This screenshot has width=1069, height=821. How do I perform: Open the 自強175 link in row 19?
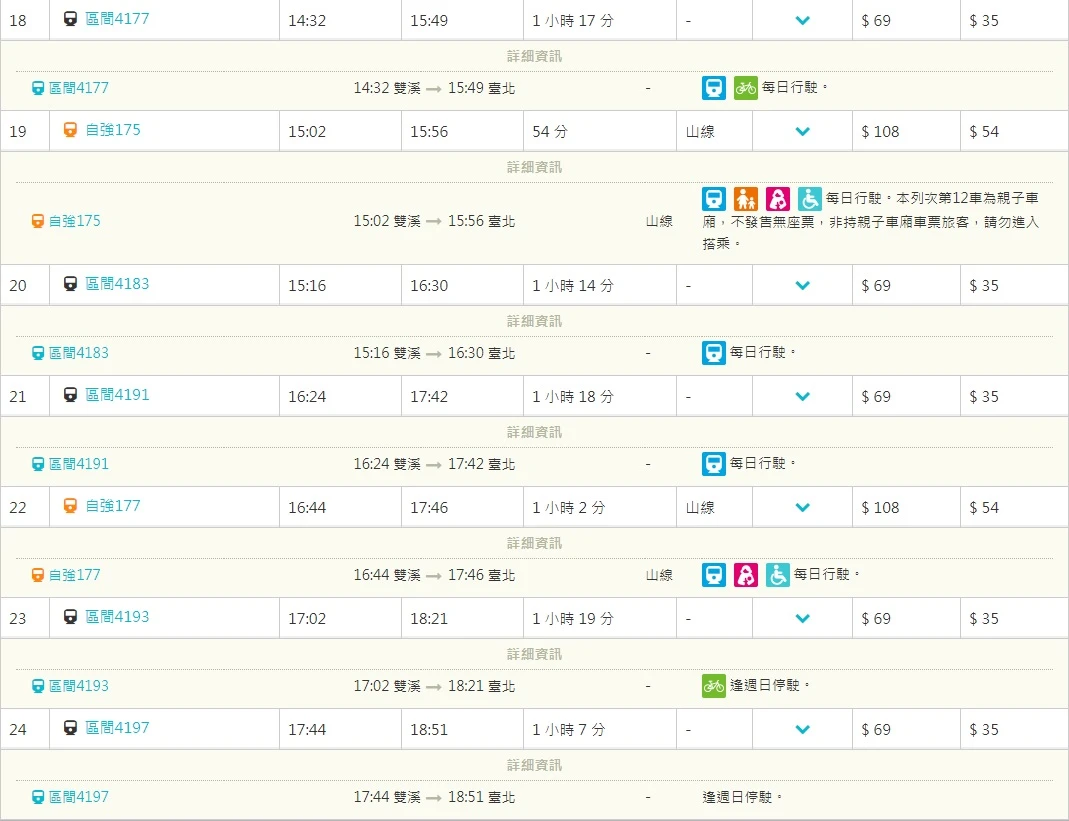coord(113,130)
